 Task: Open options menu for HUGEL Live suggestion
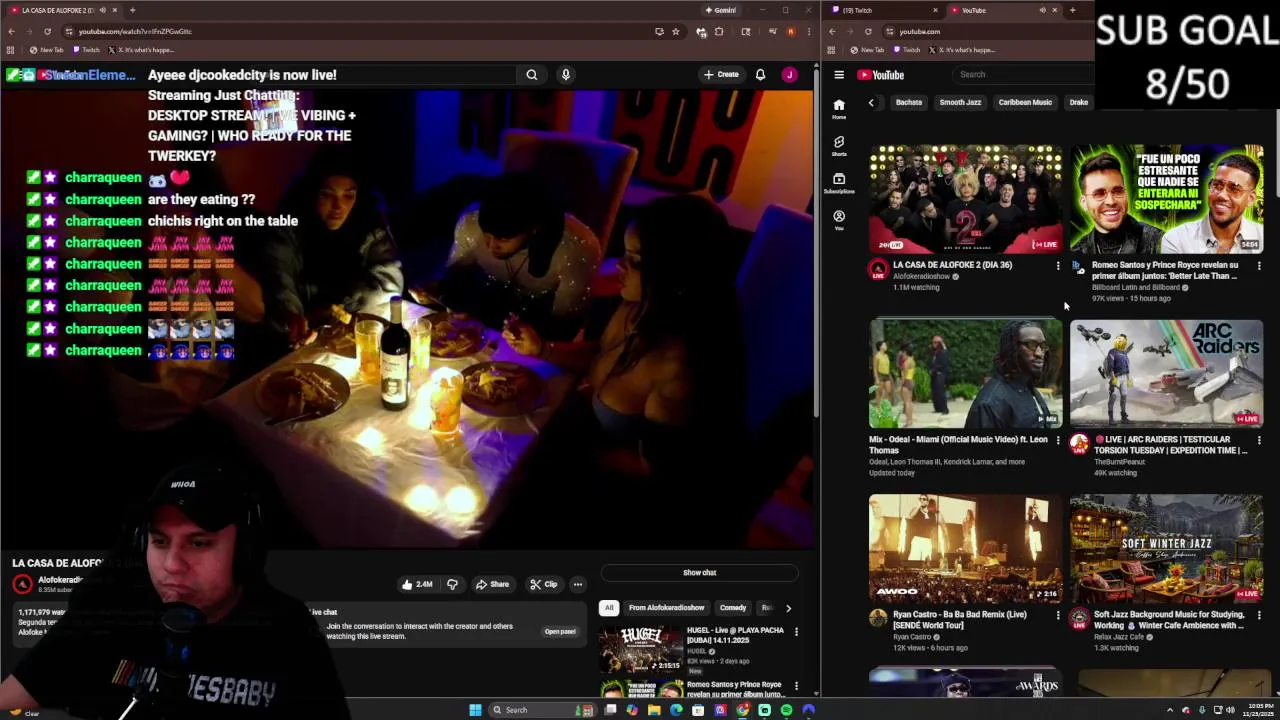click(796, 631)
